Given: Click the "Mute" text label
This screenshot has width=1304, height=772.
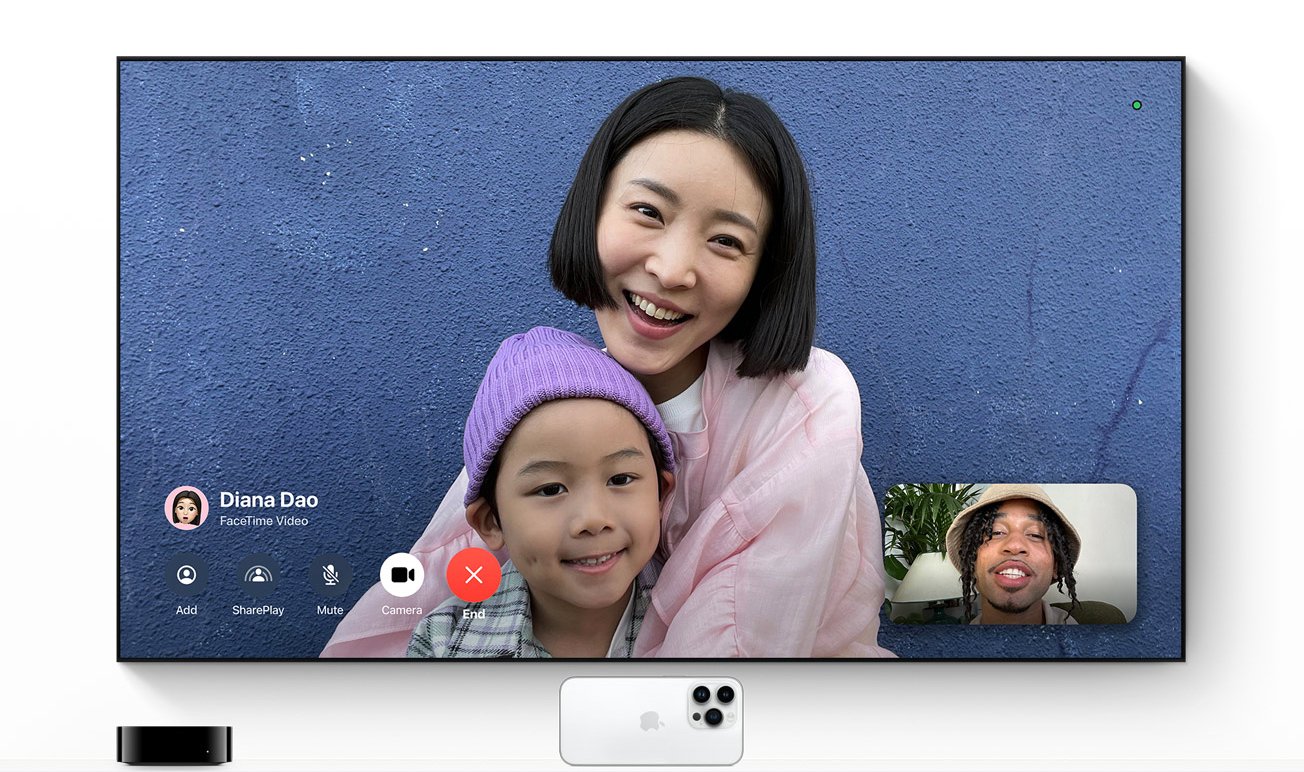Looking at the screenshot, I should [330, 610].
